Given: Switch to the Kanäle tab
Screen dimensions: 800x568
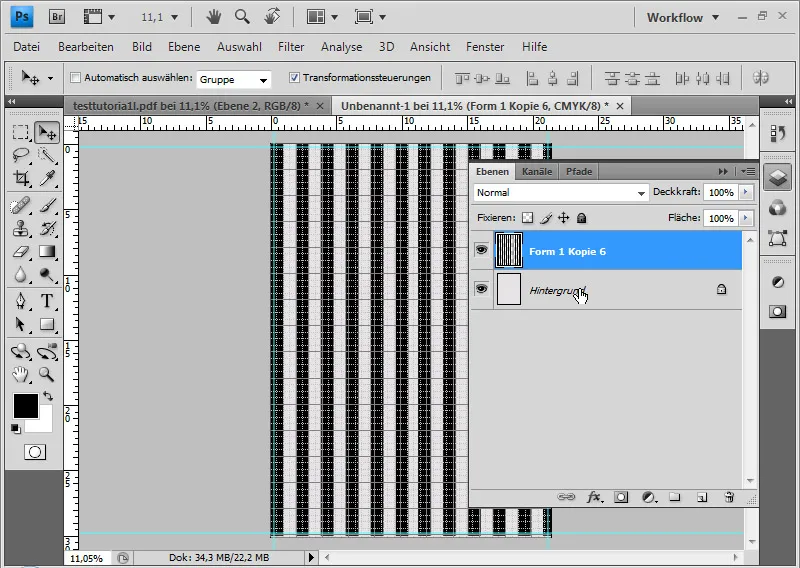Looking at the screenshot, I should click(537, 171).
